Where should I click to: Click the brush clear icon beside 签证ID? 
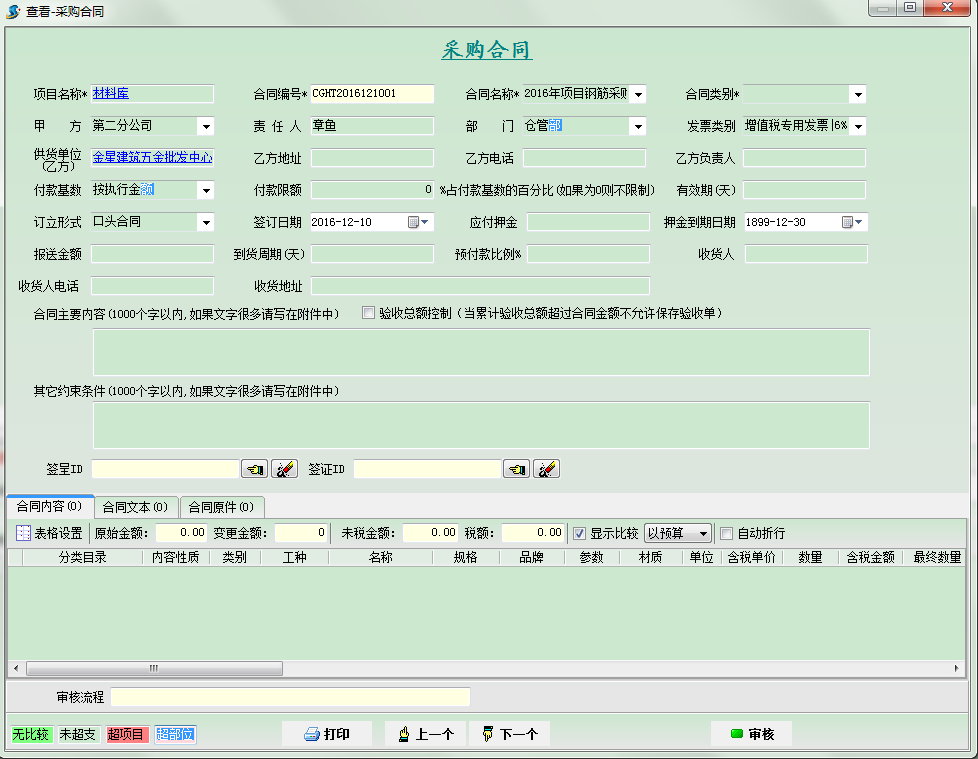point(546,469)
